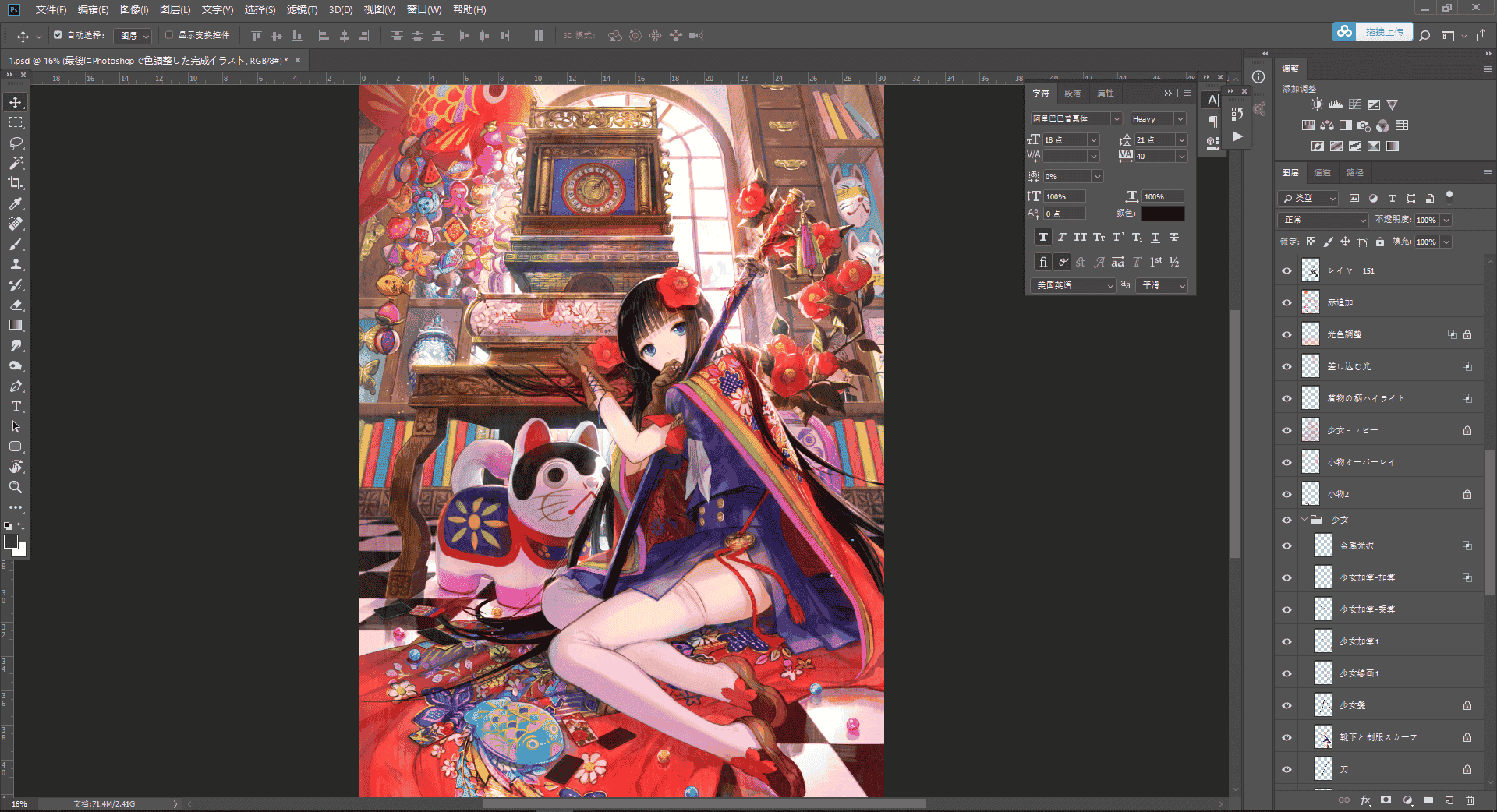The width and height of the screenshot is (1497, 812).
Task: Select the Magic Wand tool
Action: [x=16, y=163]
